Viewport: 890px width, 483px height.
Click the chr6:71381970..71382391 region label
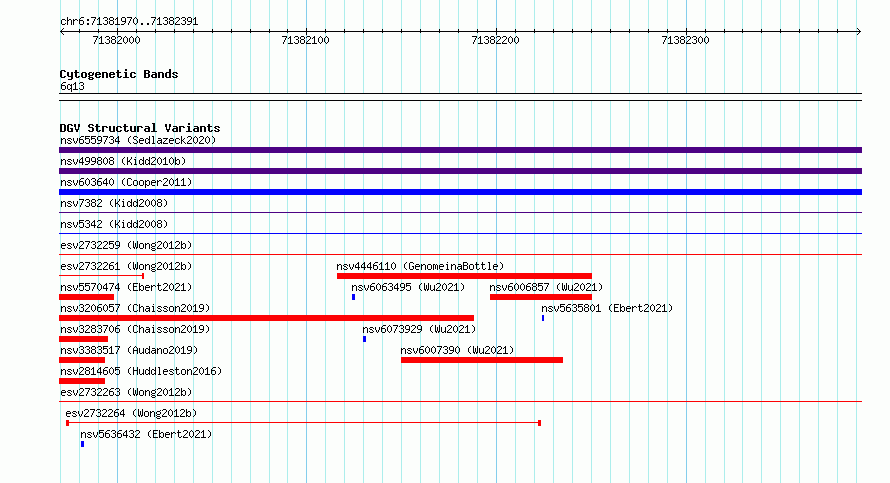click(129, 21)
